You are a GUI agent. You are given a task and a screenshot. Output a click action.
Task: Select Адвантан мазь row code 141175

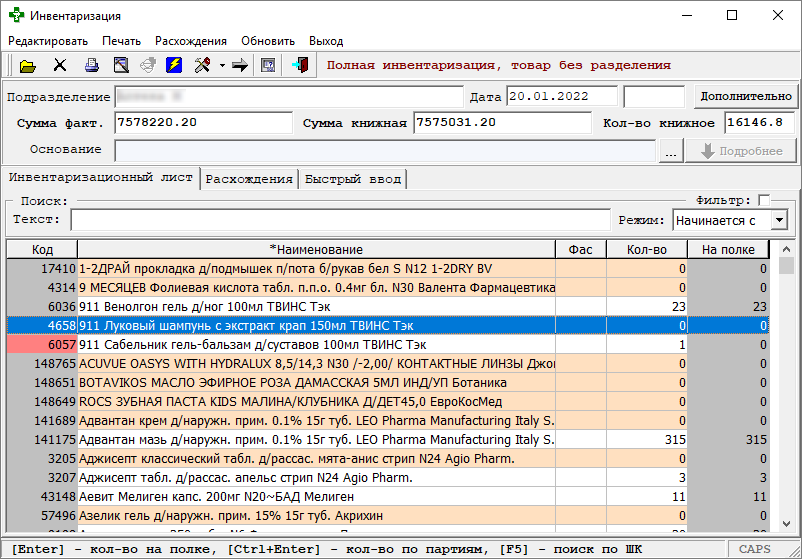[387, 439]
